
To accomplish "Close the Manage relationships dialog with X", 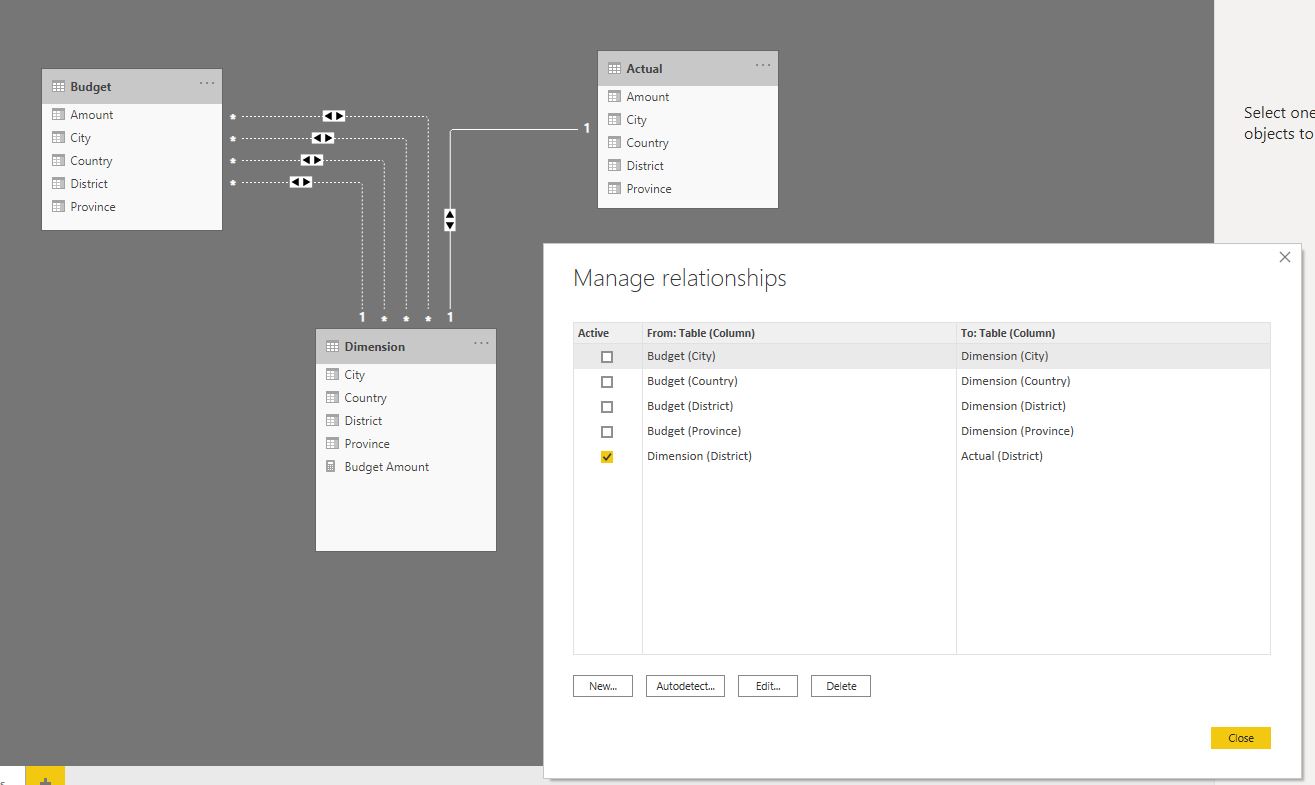I will (1285, 257).
